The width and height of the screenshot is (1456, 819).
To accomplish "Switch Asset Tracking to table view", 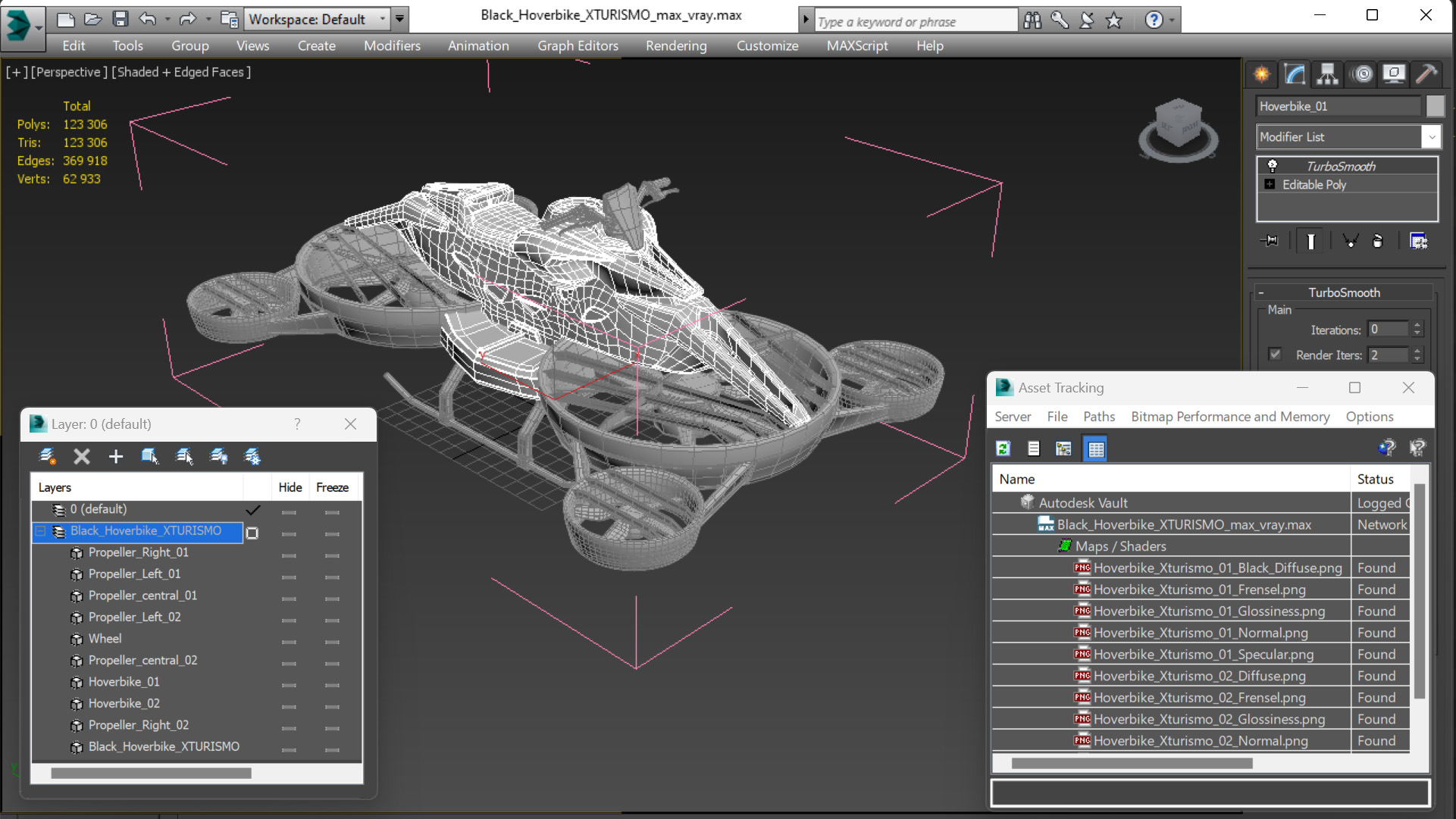I will coord(1096,449).
